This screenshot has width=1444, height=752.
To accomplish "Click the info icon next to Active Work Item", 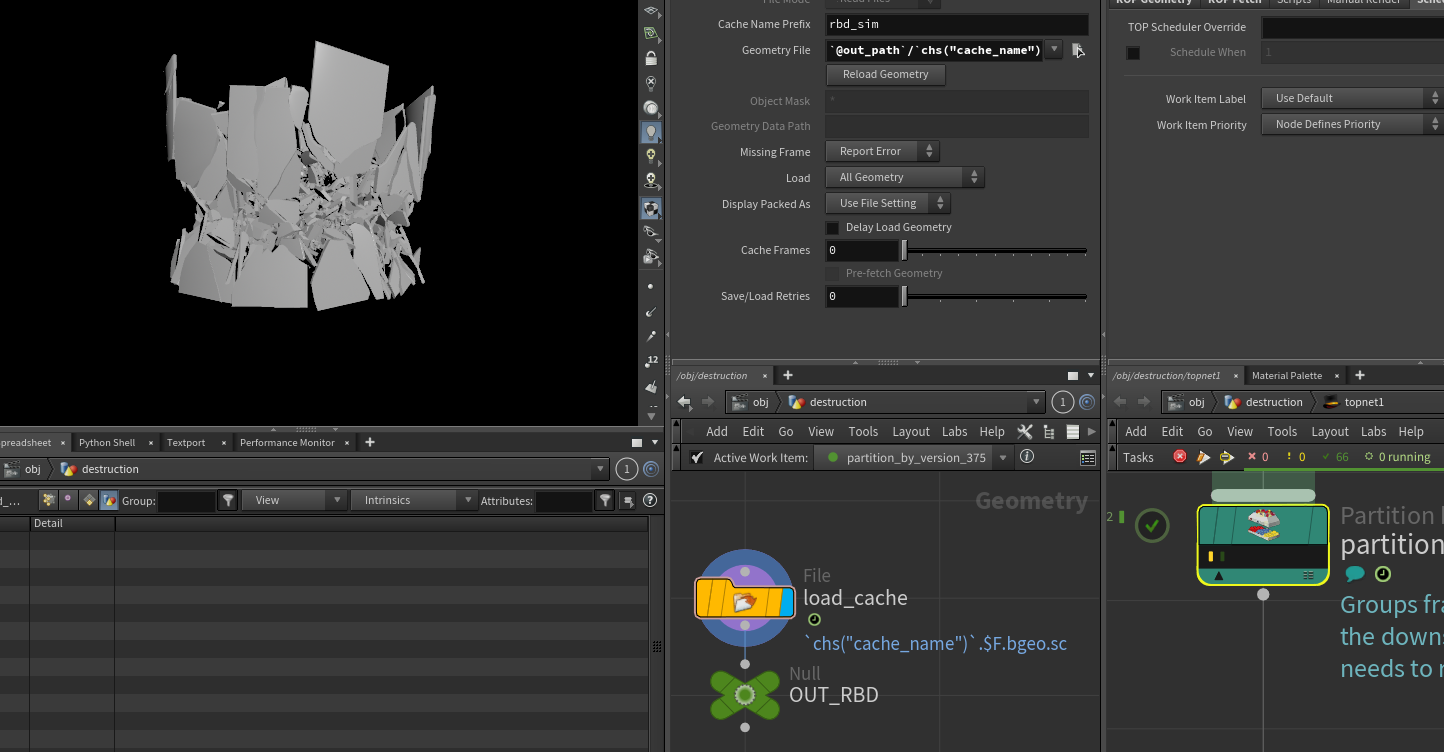I will (x=1027, y=457).
